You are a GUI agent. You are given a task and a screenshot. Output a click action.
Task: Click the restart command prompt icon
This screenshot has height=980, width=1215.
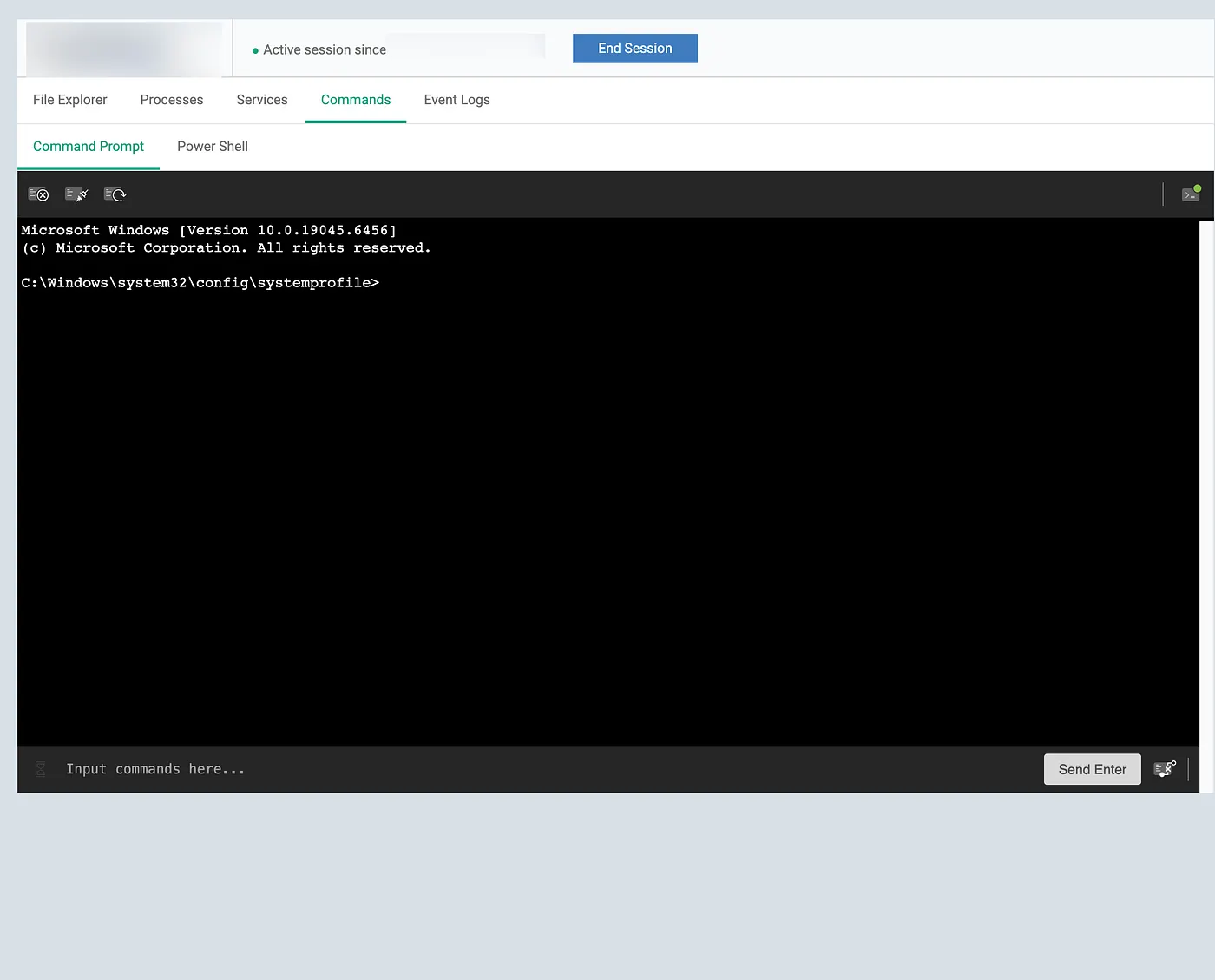click(x=115, y=194)
